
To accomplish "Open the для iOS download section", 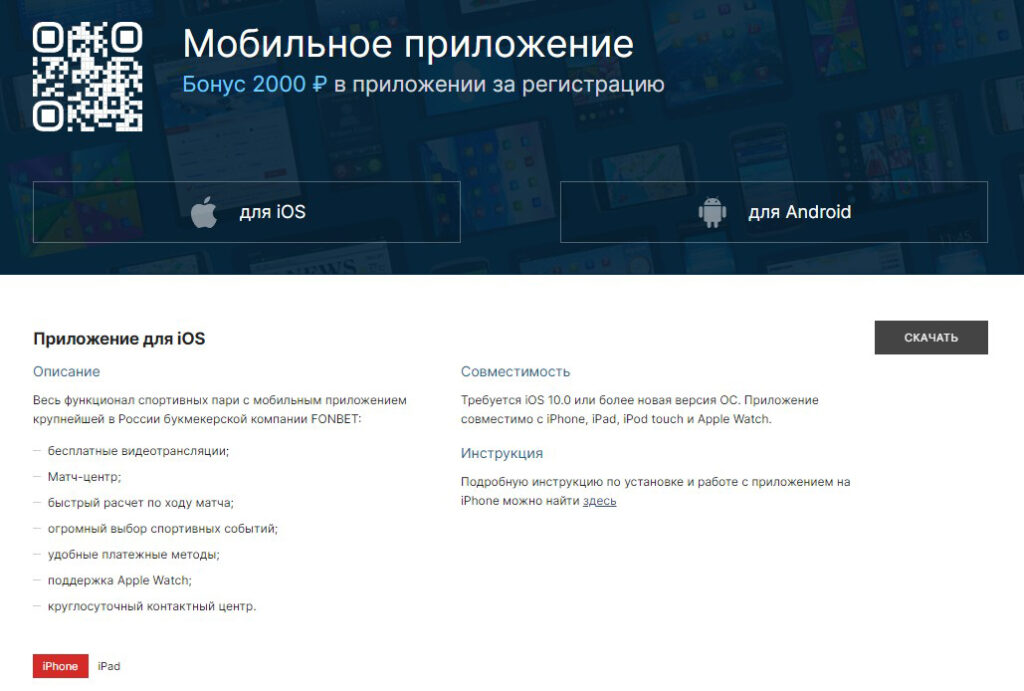I will point(247,212).
